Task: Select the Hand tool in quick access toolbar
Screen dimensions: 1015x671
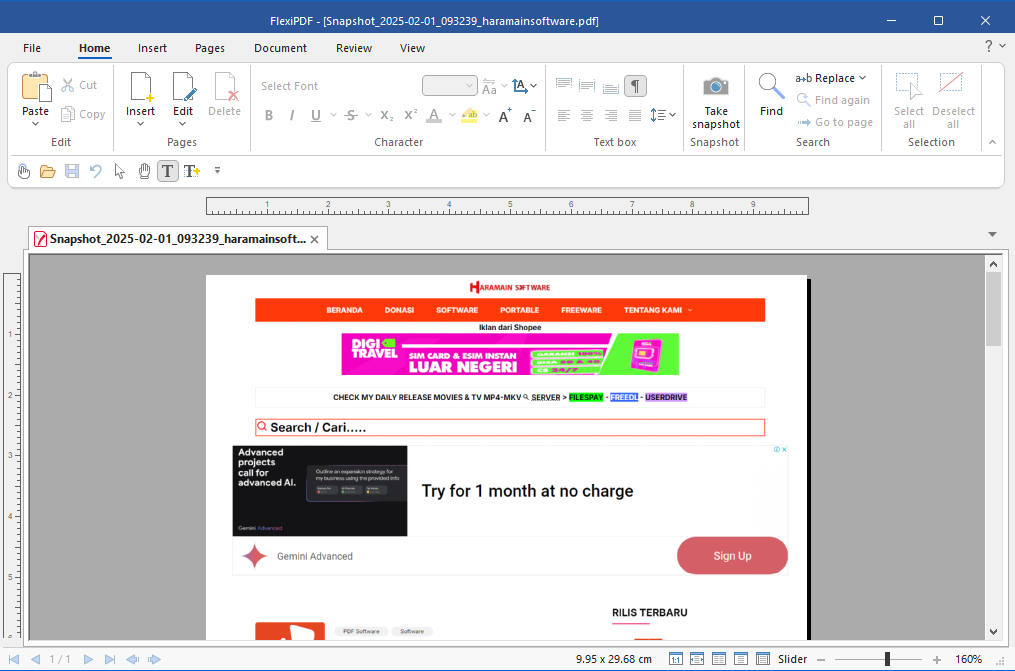Action: click(x=144, y=171)
